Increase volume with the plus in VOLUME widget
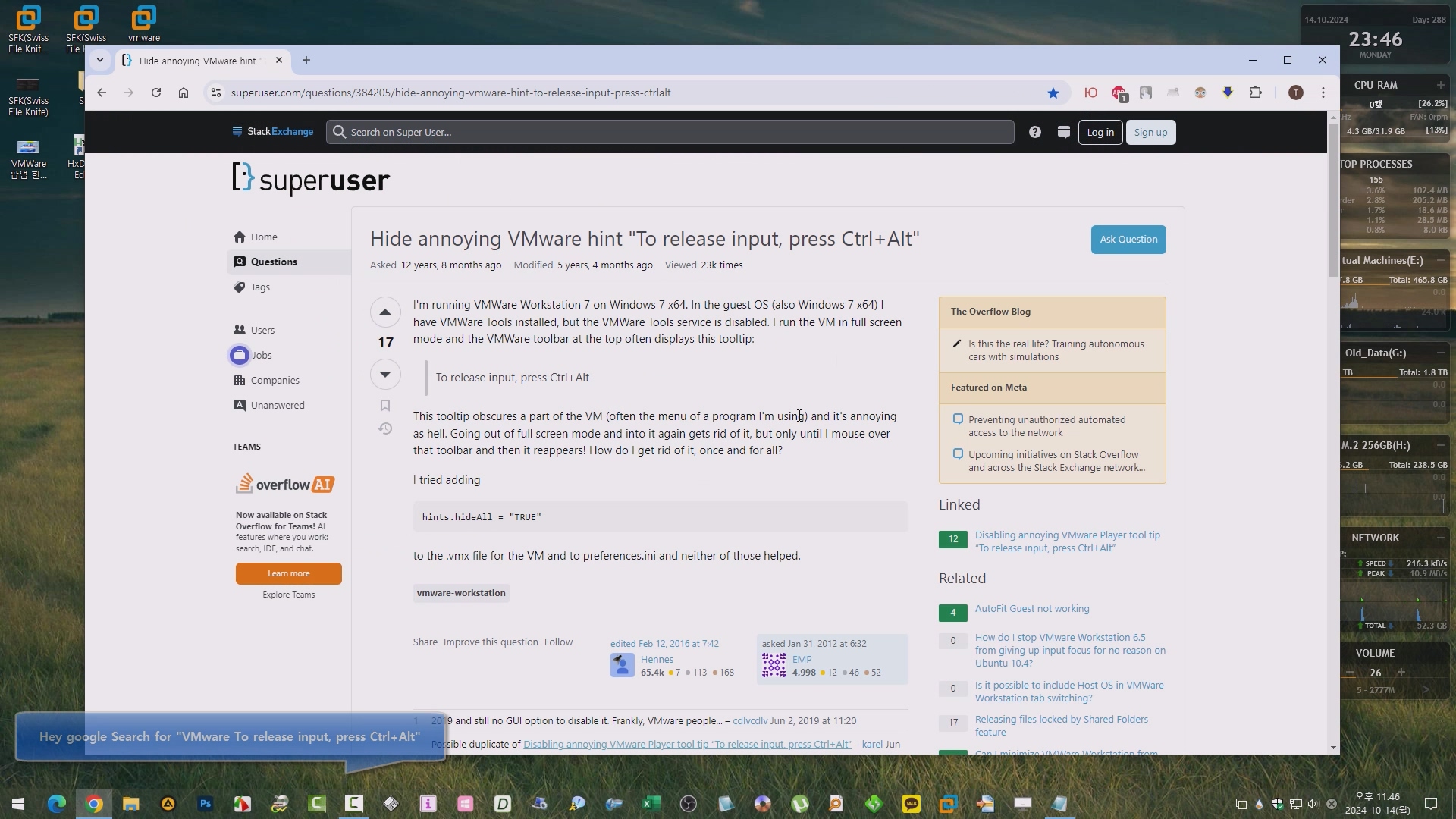The width and height of the screenshot is (1456, 819). (1401, 673)
